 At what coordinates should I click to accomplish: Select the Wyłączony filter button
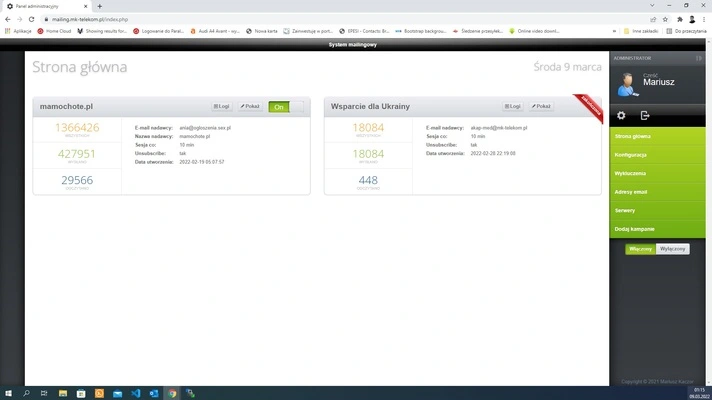[x=672, y=249]
